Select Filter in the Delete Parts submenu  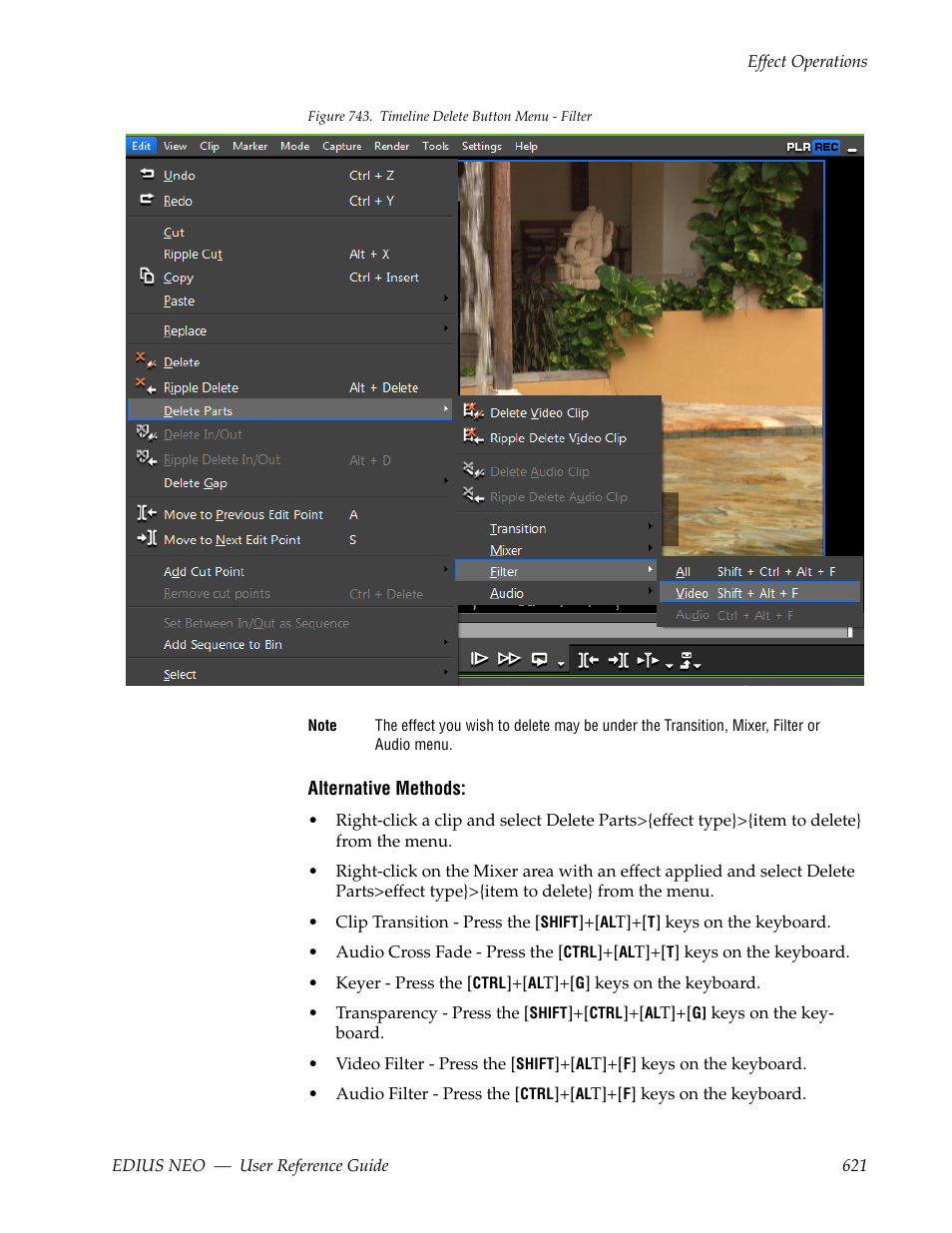[556, 571]
